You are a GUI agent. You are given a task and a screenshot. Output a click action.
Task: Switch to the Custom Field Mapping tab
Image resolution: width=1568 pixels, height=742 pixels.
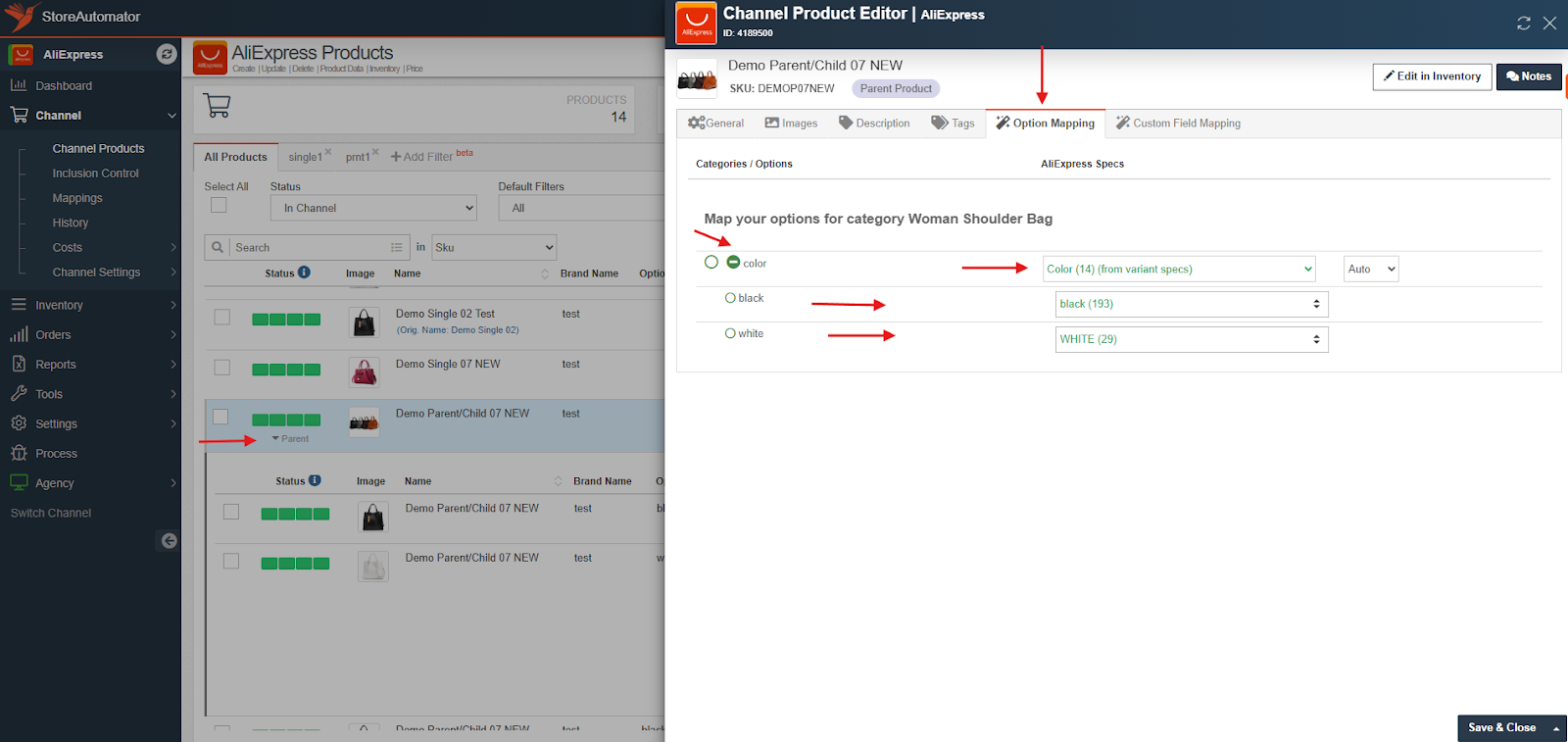tap(1178, 124)
